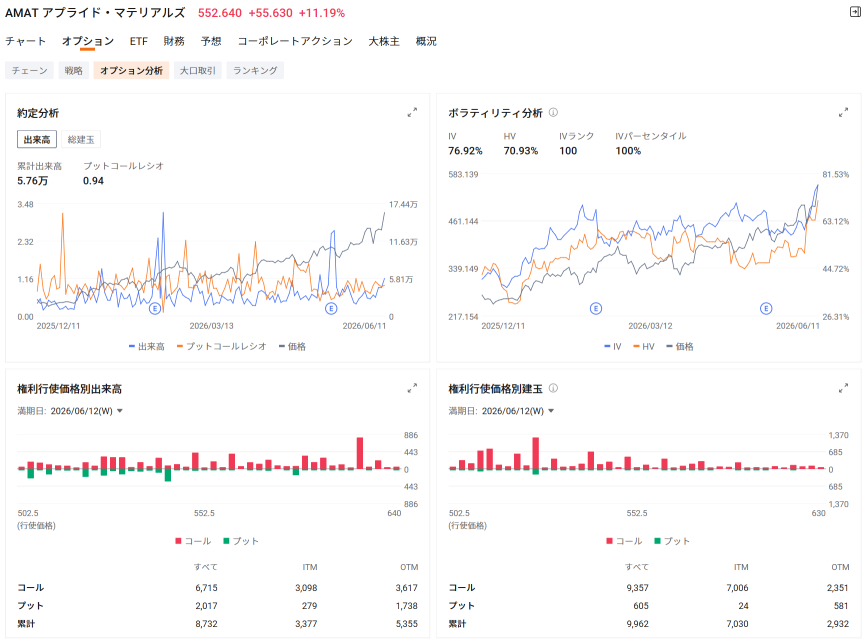Toggle プットコールレシオ legend series
867x643 pixels.
(222, 347)
